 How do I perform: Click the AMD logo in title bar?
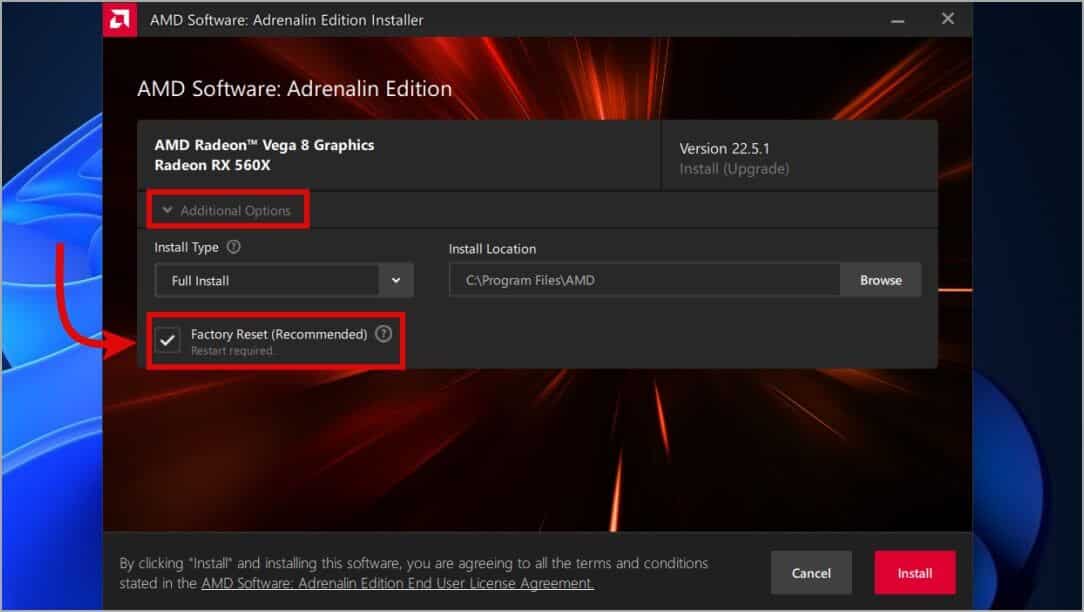tap(120, 19)
